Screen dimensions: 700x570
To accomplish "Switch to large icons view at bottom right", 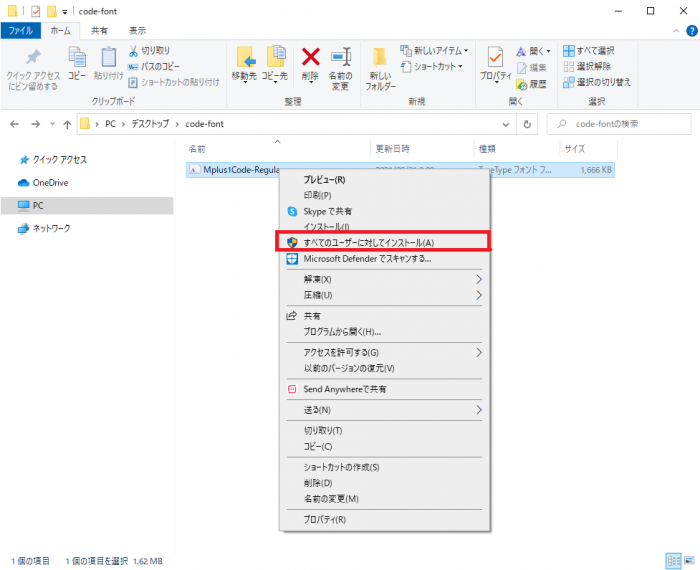I will 686,560.
